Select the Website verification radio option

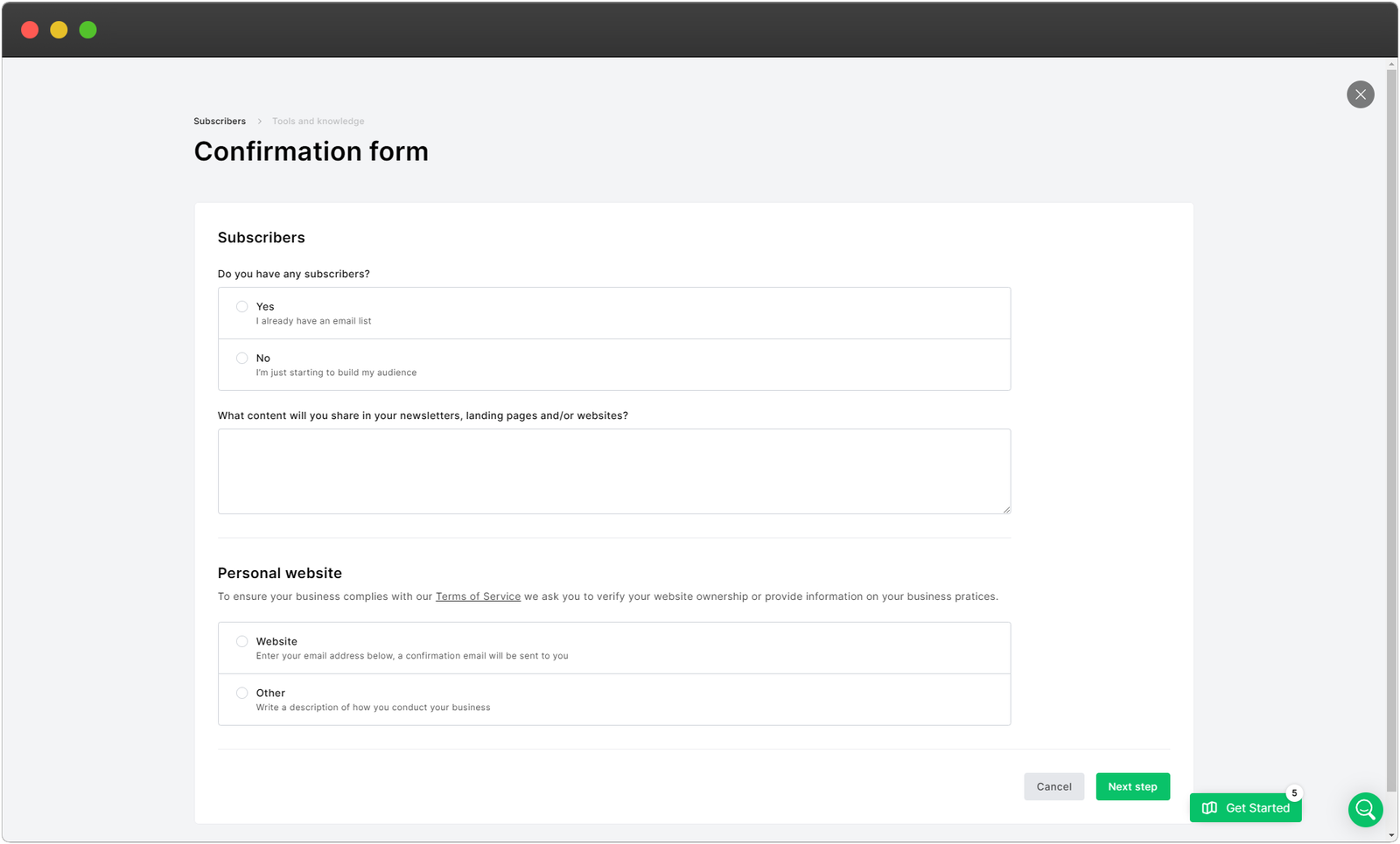click(241, 642)
